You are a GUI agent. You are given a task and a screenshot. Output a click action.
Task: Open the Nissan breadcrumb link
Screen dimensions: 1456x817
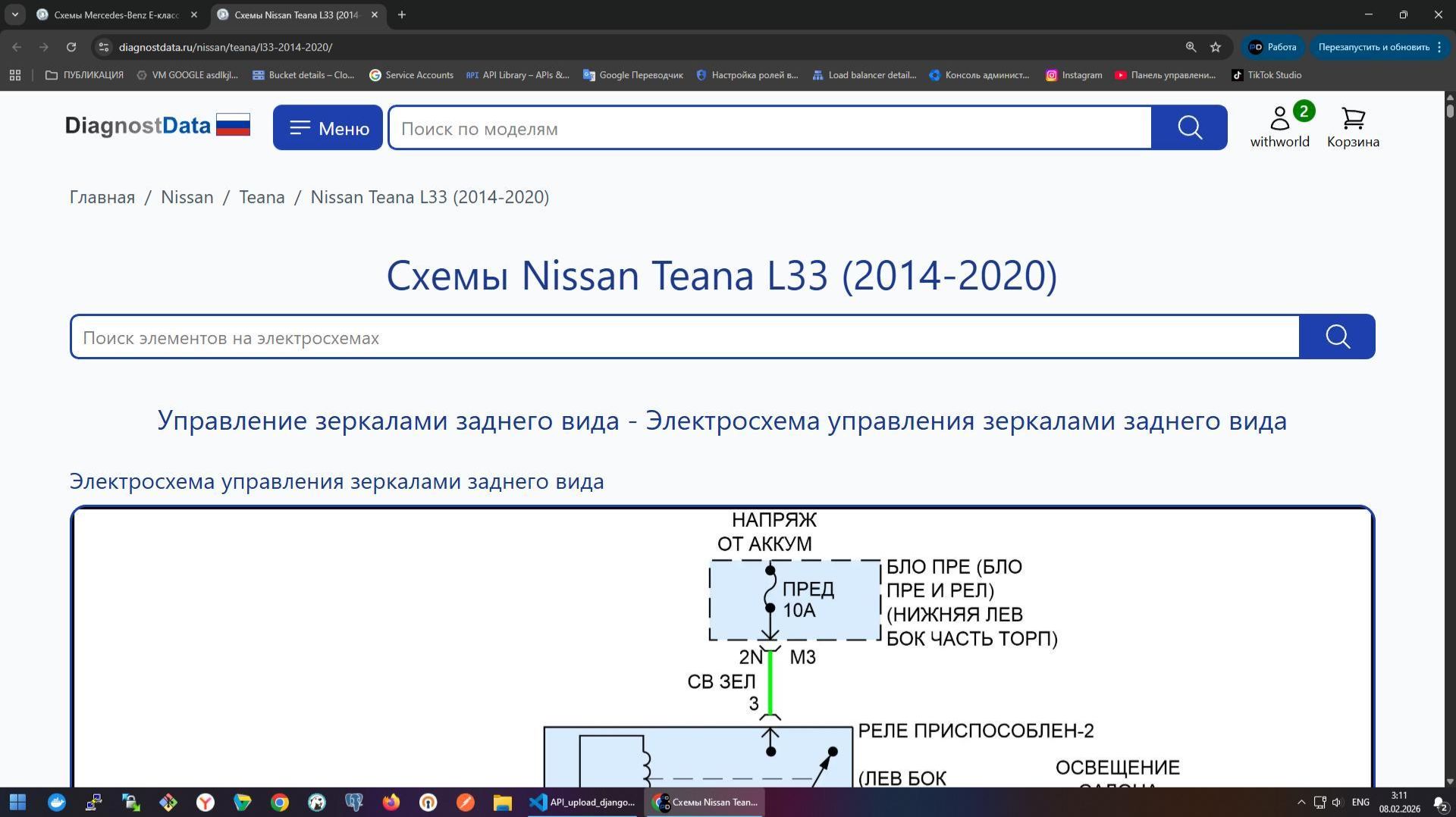[187, 197]
